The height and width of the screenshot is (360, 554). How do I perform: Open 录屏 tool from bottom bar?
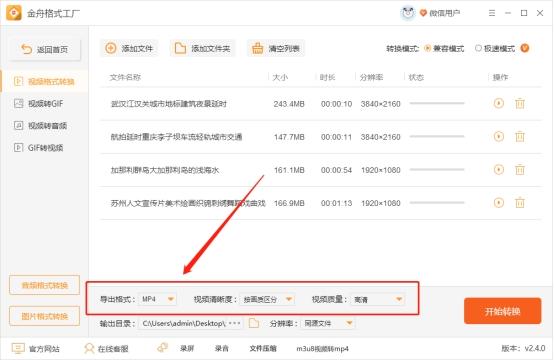[187, 348]
